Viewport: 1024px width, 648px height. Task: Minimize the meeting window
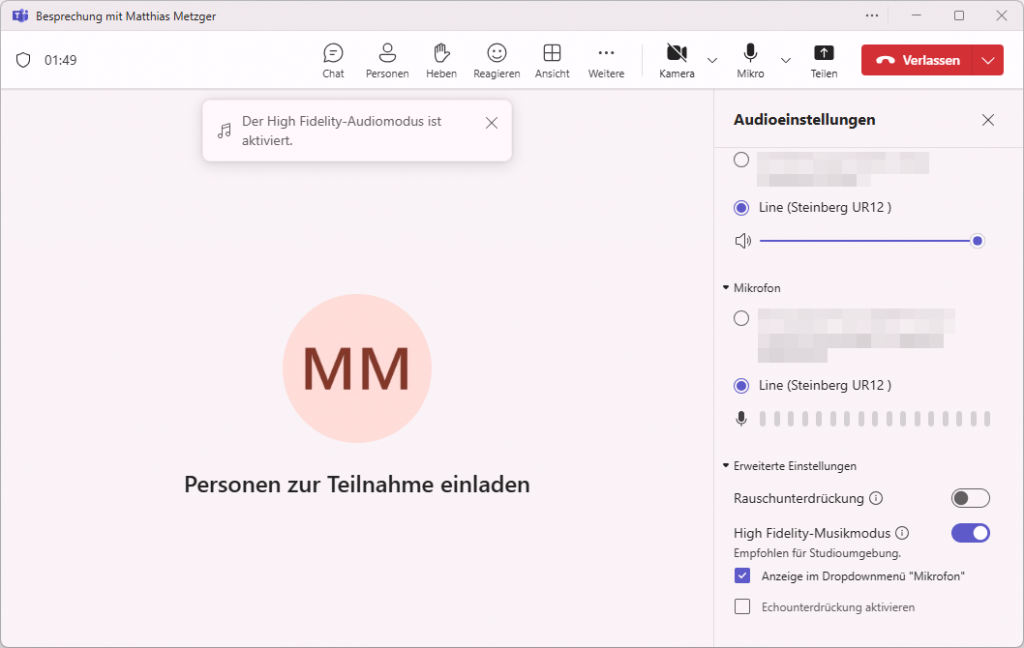pos(916,16)
